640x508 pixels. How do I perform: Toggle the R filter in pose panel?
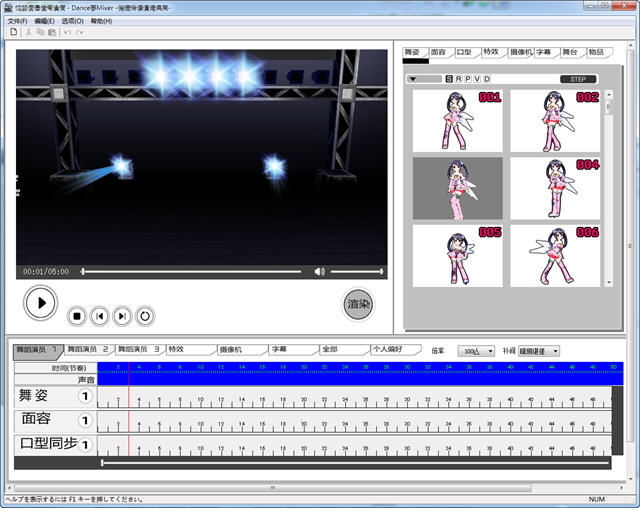pos(458,79)
